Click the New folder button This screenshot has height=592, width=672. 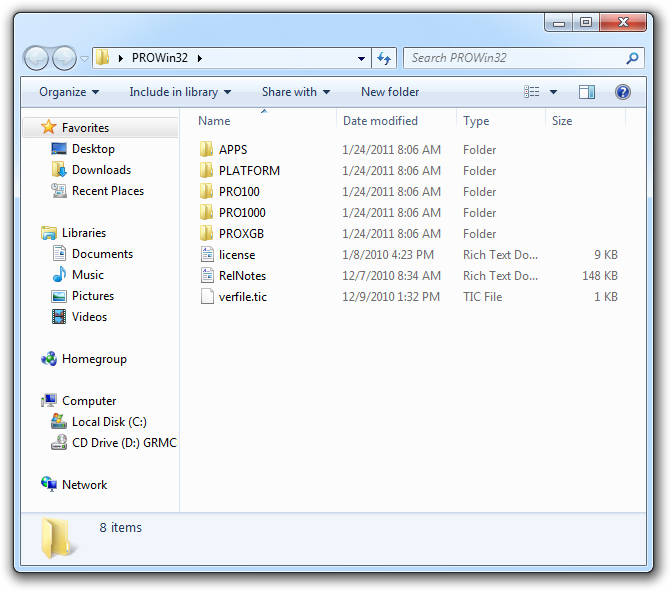(390, 92)
